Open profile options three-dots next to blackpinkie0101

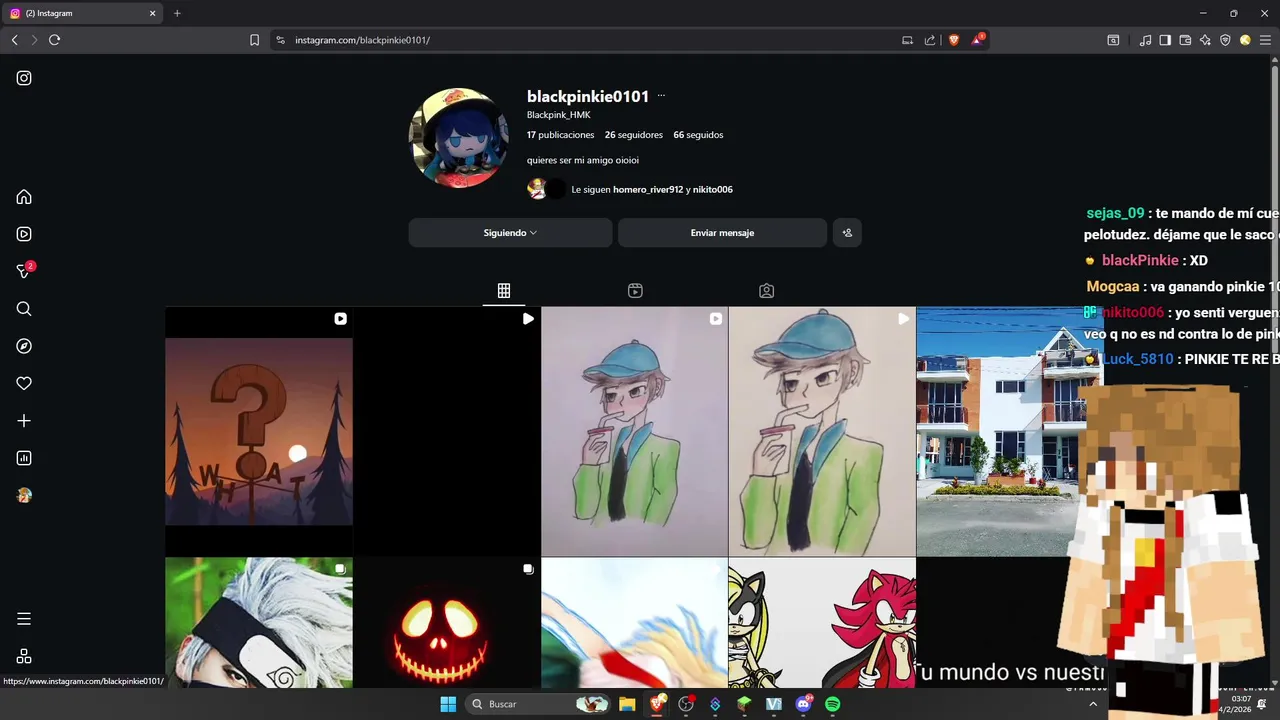click(661, 96)
